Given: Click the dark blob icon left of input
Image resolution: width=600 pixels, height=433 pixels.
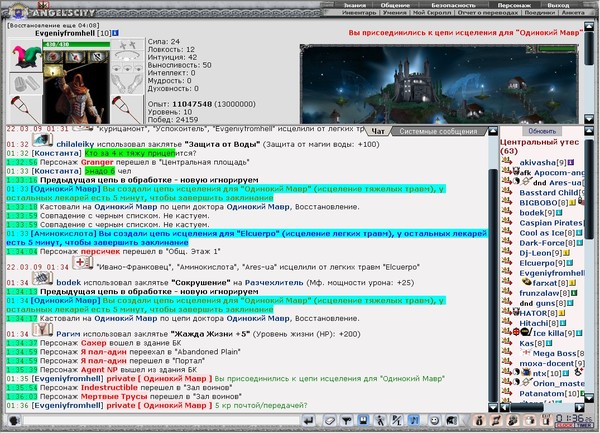Looking at the screenshot, I should point(14,421).
